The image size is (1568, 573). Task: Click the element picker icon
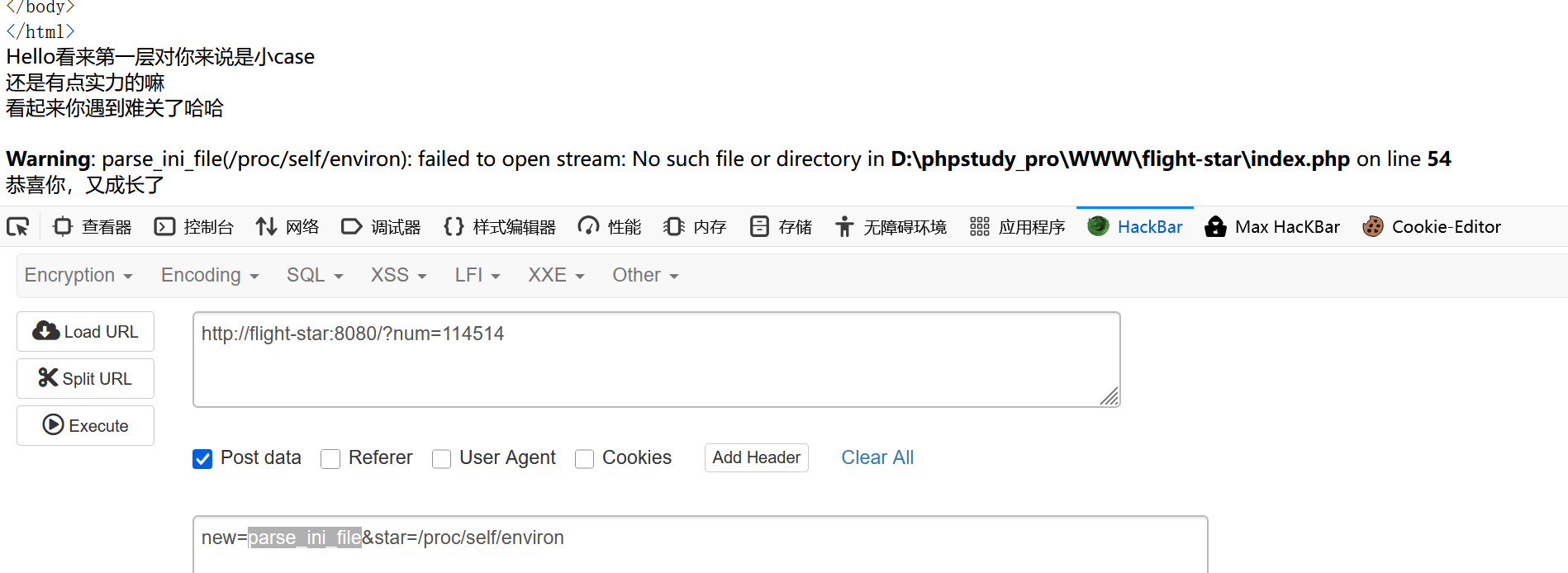pyautogui.click(x=18, y=226)
